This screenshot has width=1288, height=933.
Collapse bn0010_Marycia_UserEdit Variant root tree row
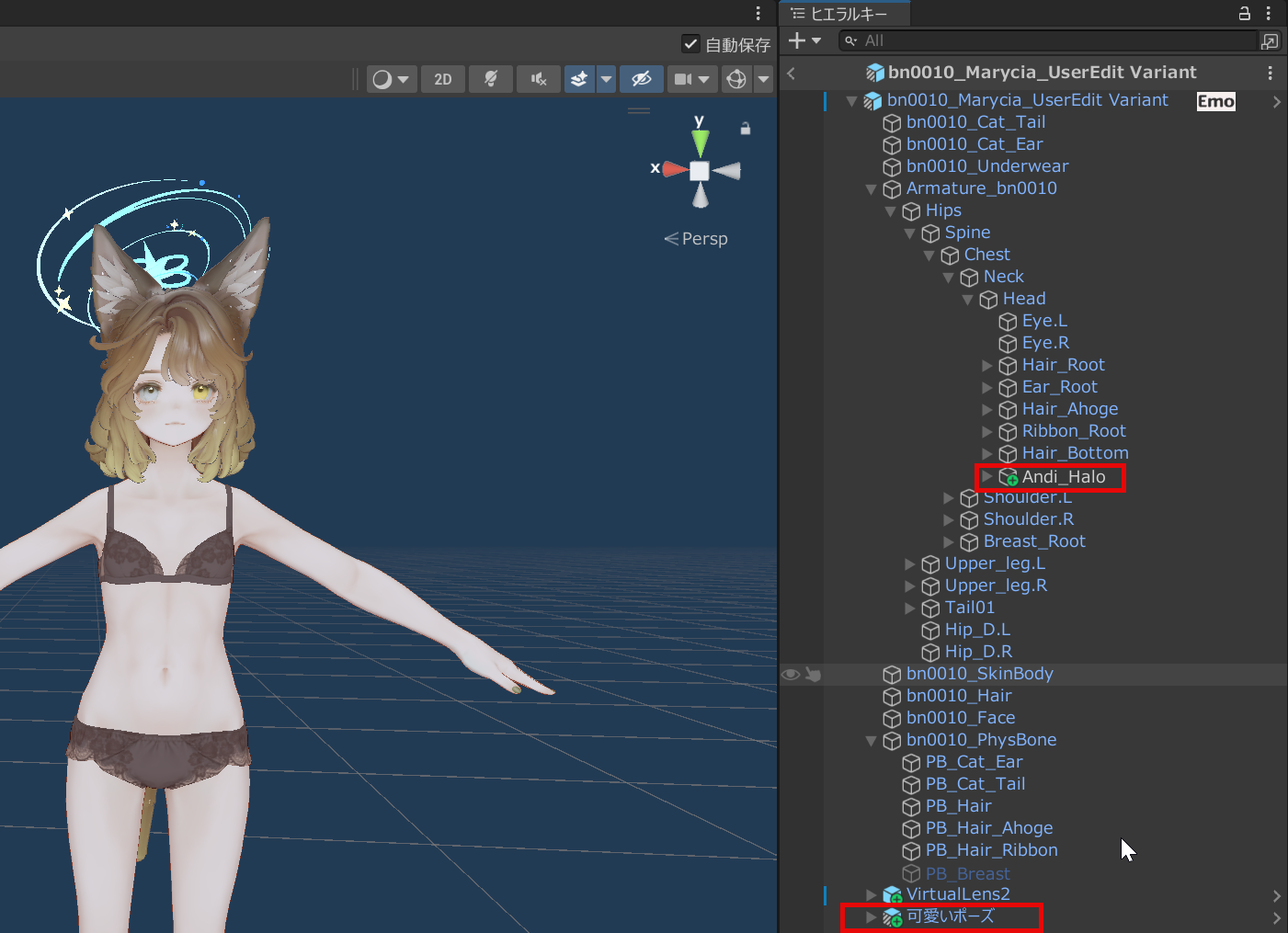[851, 101]
